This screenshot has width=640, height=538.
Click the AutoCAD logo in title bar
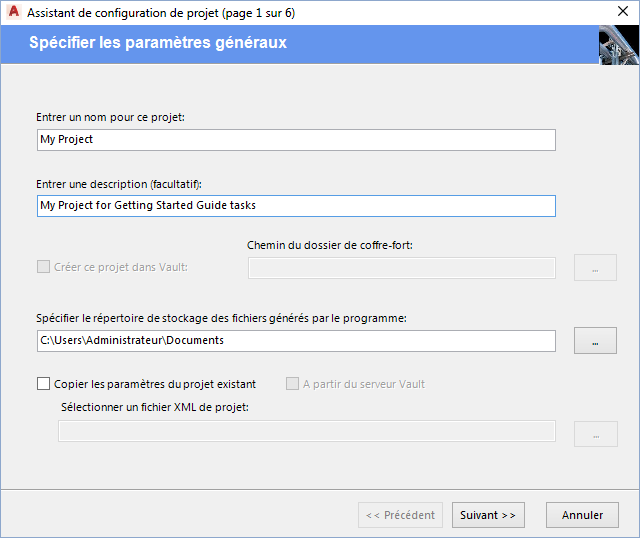[12, 13]
